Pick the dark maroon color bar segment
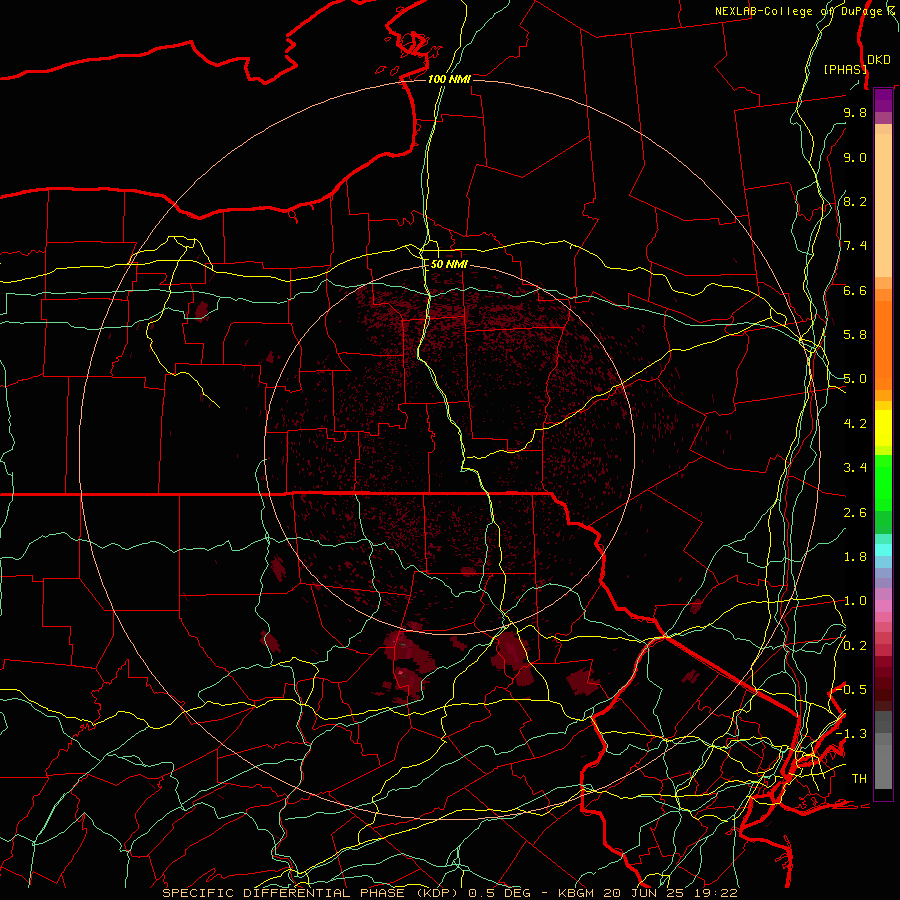Image resolution: width=900 pixels, height=900 pixels. pyautogui.click(x=883, y=684)
